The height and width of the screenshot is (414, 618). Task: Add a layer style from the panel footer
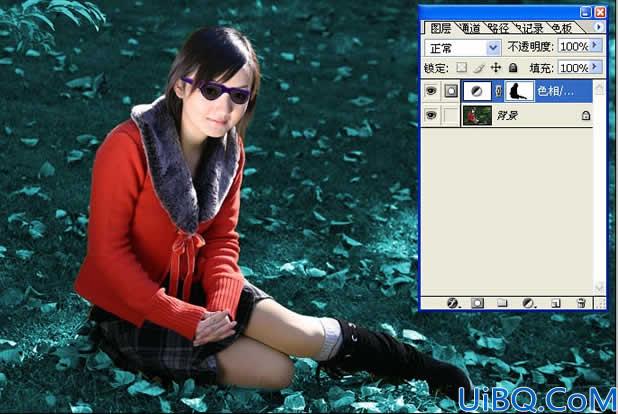tap(452, 303)
